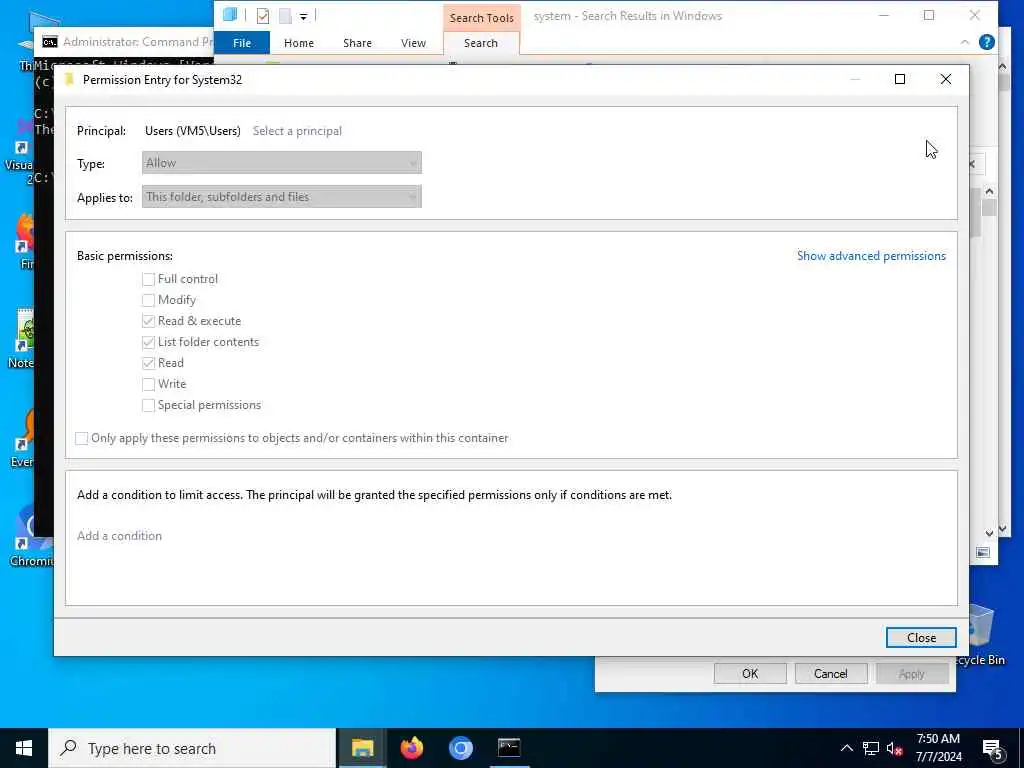Enable the Write permission checkbox

[x=148, y=384]
